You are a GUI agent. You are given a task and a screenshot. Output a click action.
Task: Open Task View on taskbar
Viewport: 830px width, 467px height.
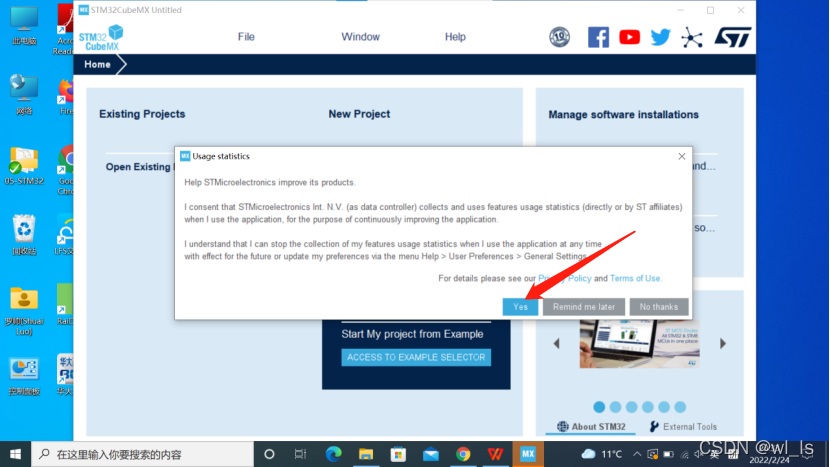[301, 454]
